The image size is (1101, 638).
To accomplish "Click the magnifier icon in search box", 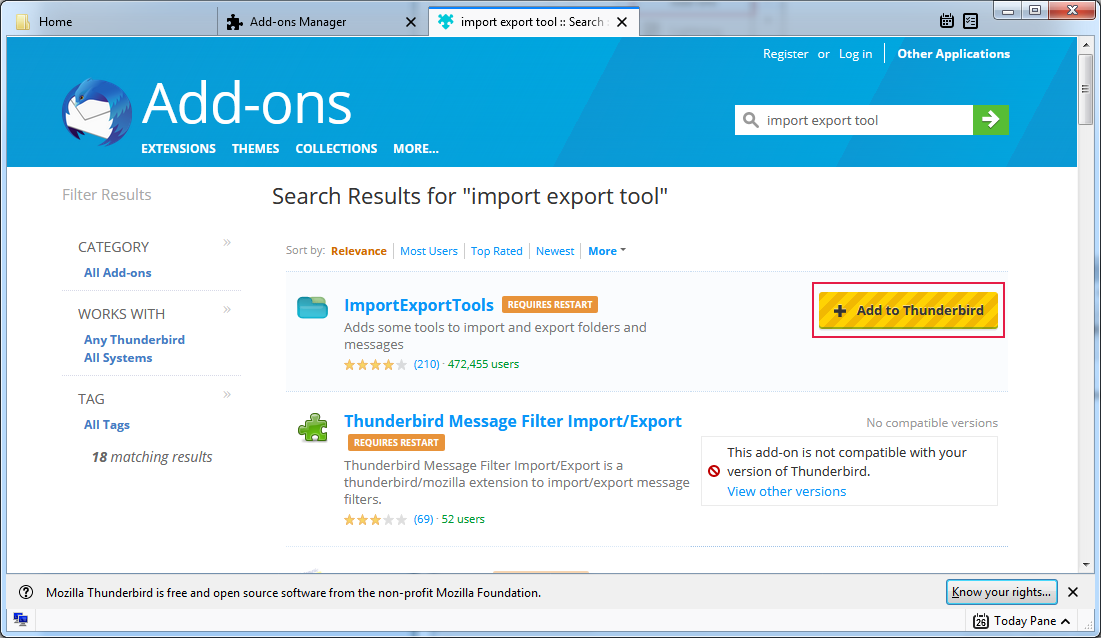I will tap(751, 120).
